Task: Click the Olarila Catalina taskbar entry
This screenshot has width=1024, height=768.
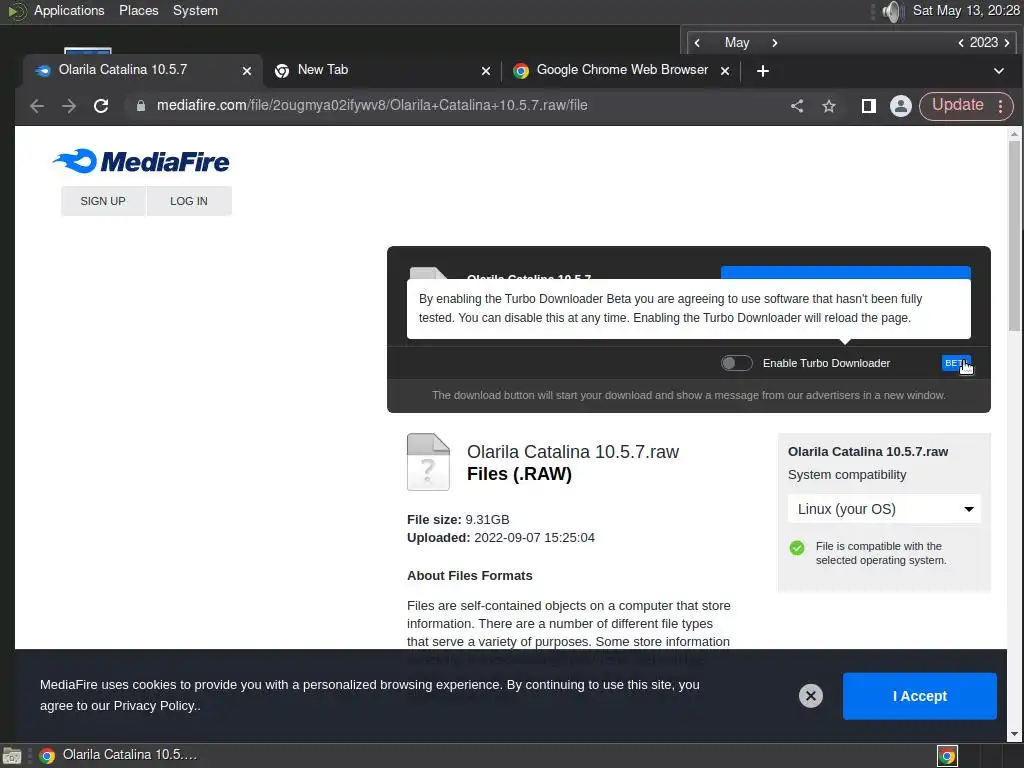Action: pyautogui.click(x=118, y=755)
